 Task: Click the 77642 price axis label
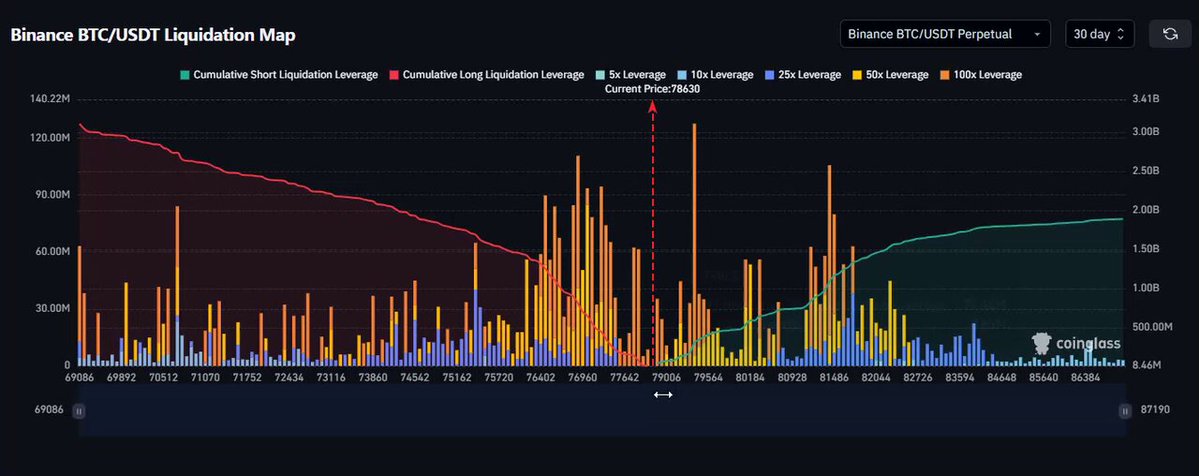pos(625,378)
